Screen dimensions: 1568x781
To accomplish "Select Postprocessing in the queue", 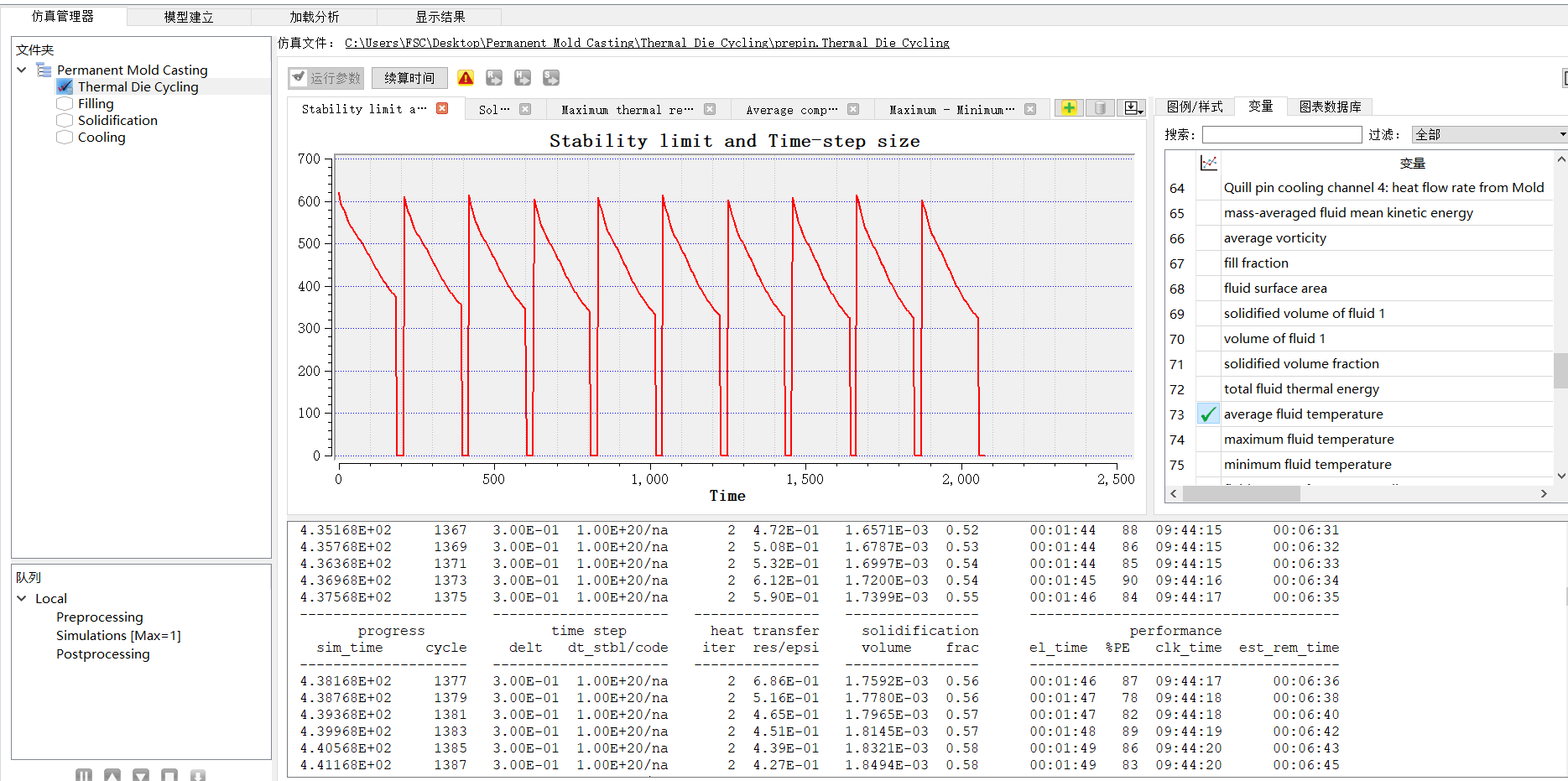I will point(103,653).
